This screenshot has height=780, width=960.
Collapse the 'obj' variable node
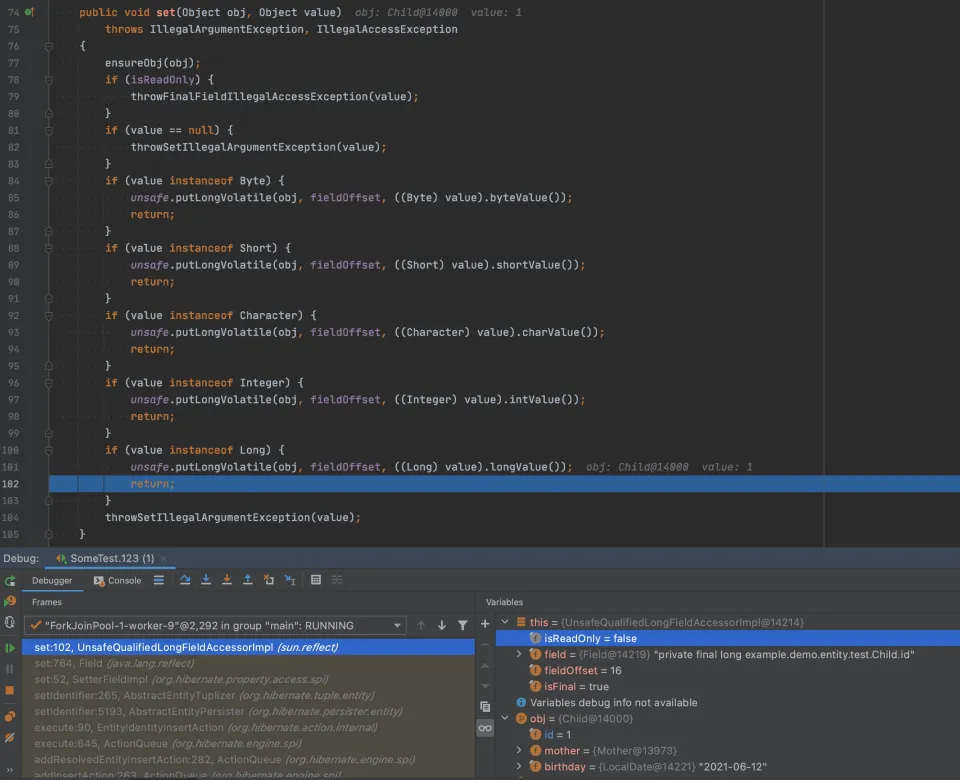point(505,718)
